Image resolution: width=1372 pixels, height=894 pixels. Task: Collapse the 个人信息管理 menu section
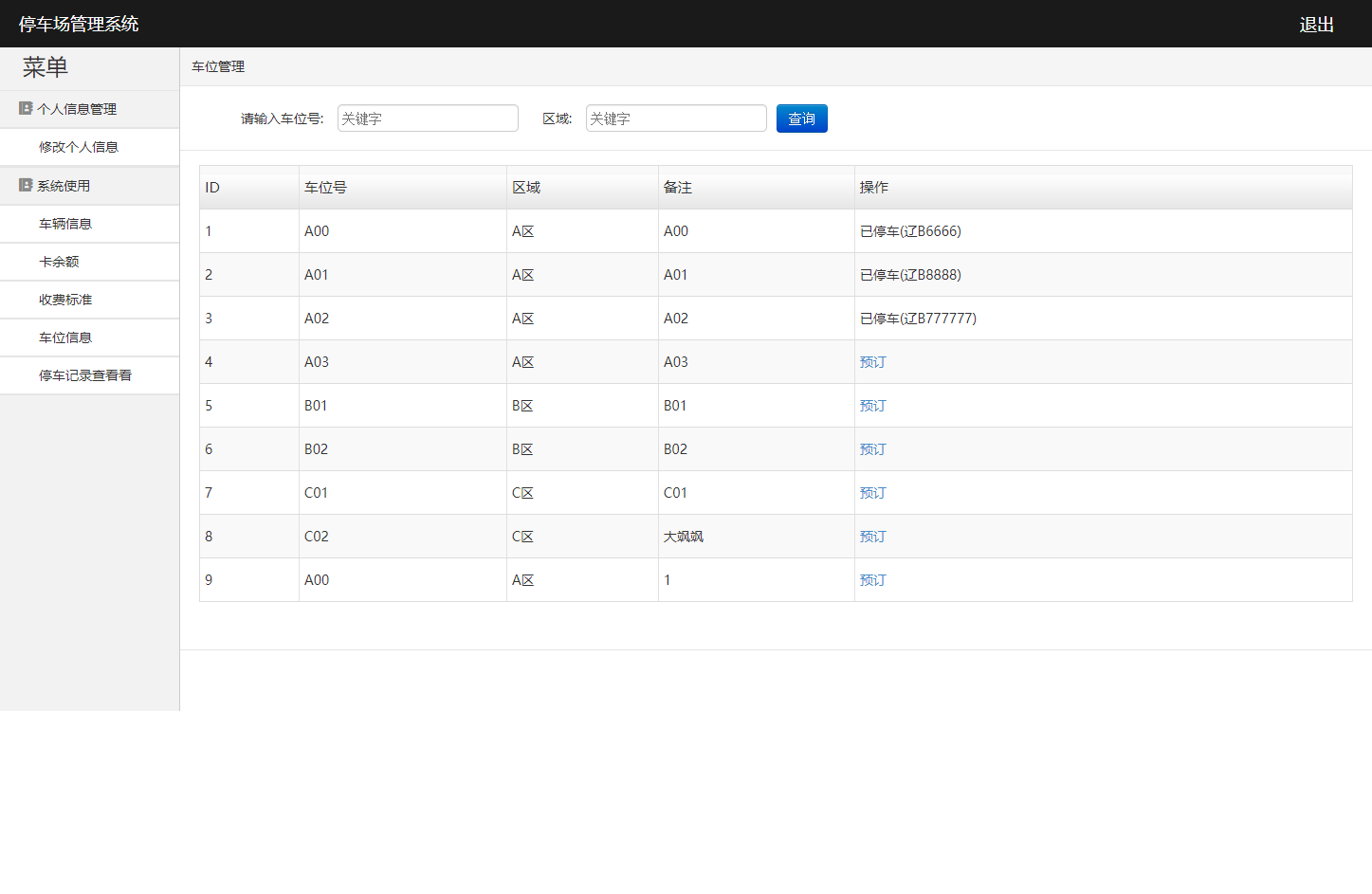(77, 109)
